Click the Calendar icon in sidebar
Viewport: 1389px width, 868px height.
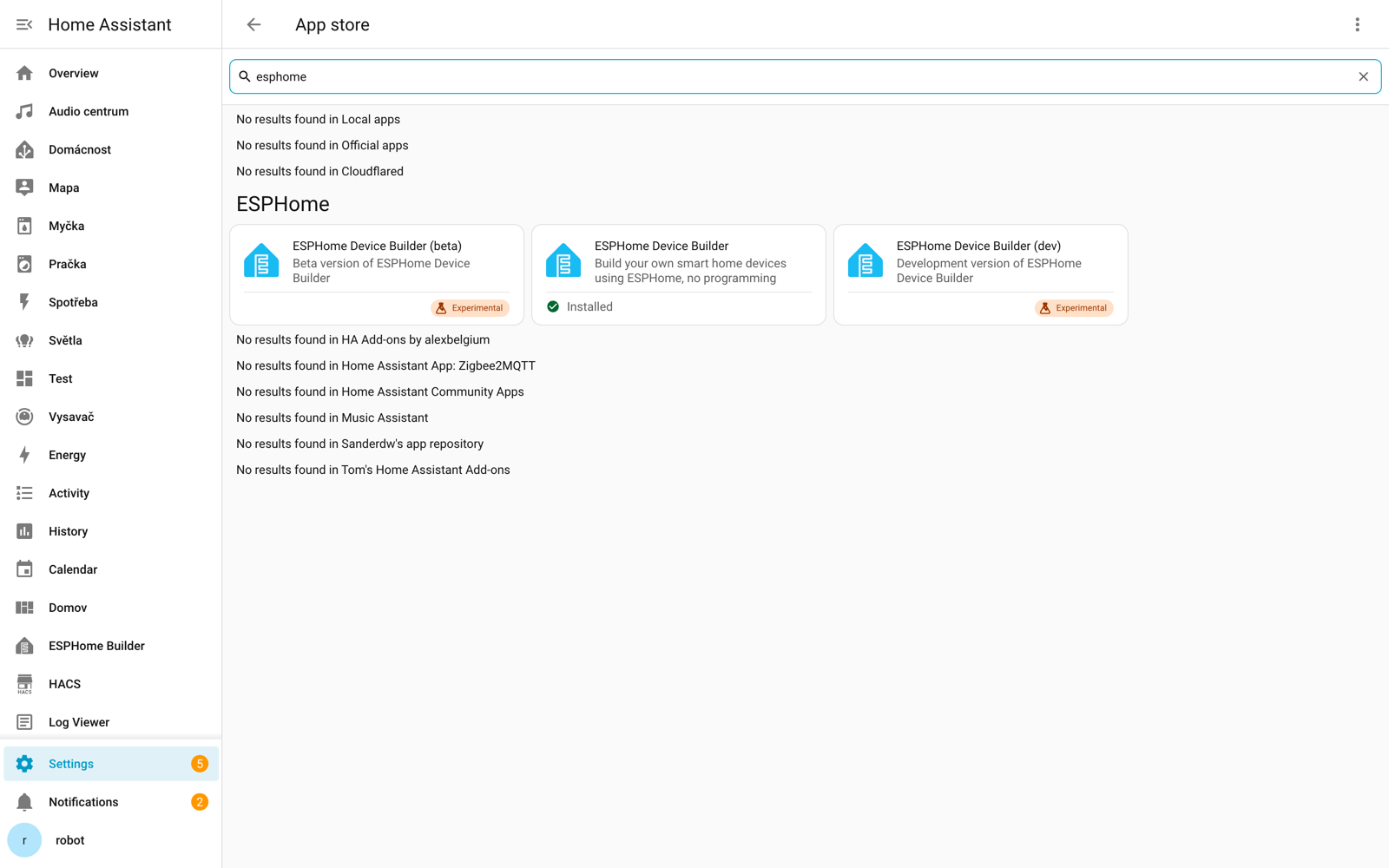tap(24, 569)
